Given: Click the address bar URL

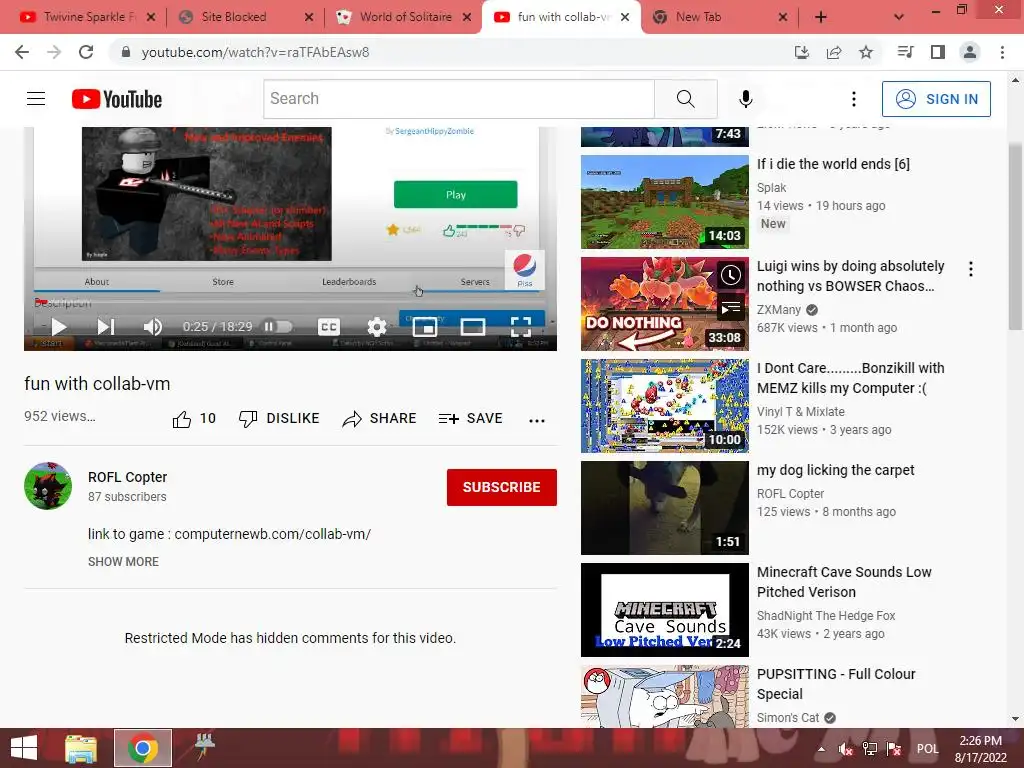Looking at the screenshot, I should pos(255,52).
